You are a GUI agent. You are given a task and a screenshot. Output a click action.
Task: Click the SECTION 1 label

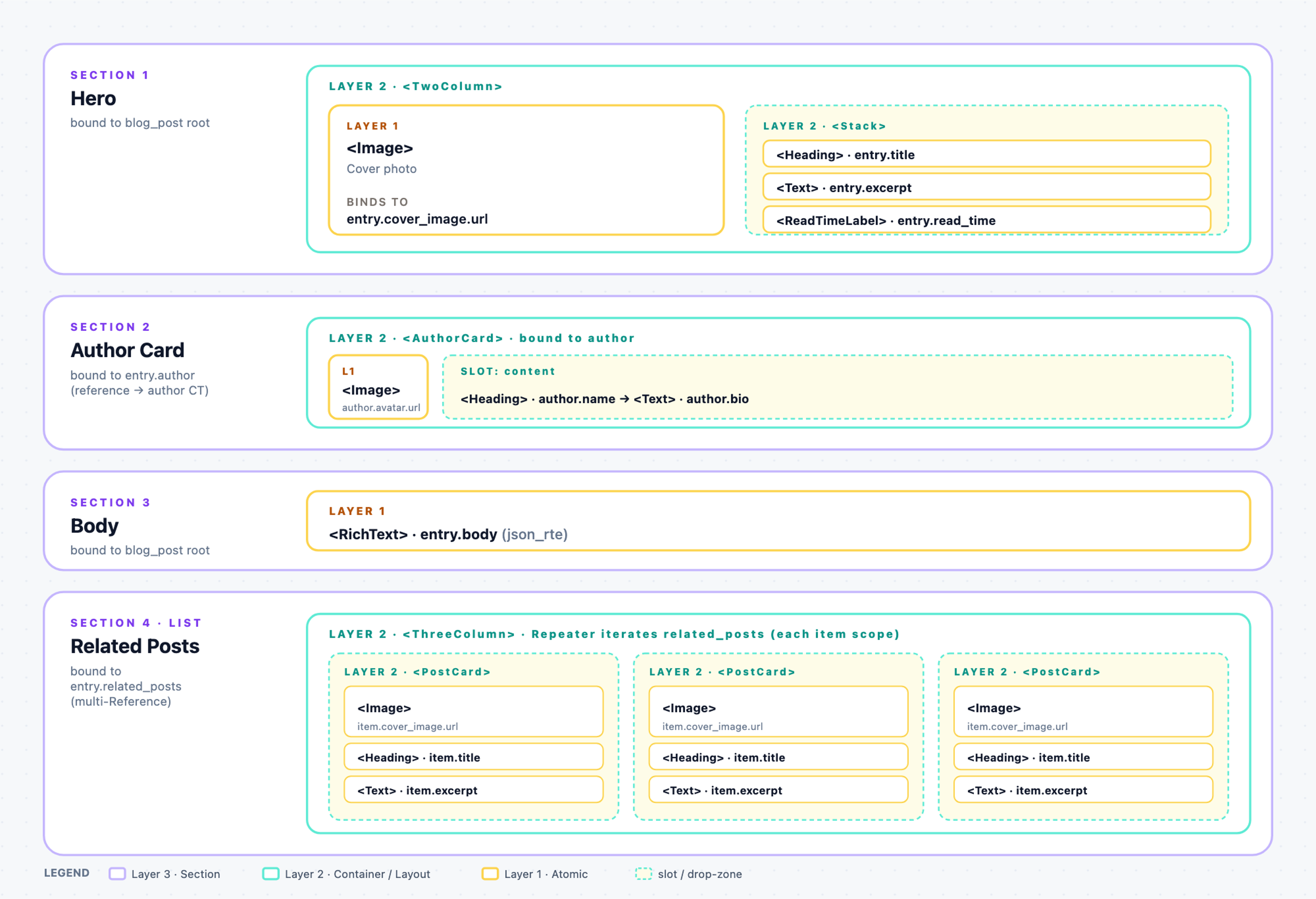pos(110,75)
